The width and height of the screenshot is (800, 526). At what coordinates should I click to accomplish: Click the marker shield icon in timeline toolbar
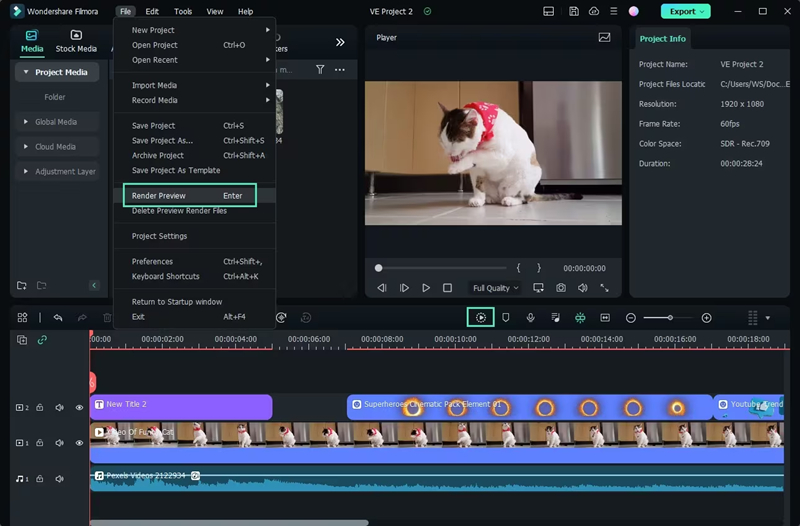(x=506, y=318)
